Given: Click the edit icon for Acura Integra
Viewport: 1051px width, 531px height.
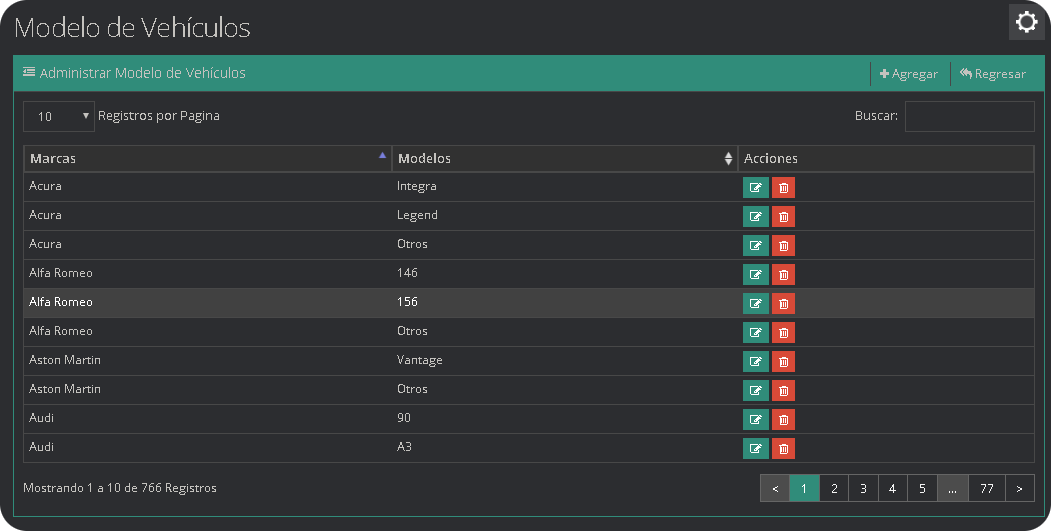Looking at the screenshot, I should [755, 188].
